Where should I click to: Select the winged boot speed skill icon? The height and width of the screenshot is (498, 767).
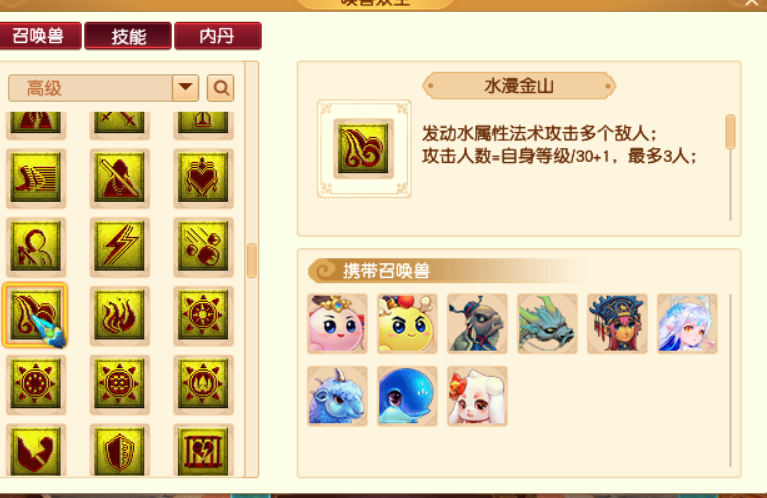36,178
